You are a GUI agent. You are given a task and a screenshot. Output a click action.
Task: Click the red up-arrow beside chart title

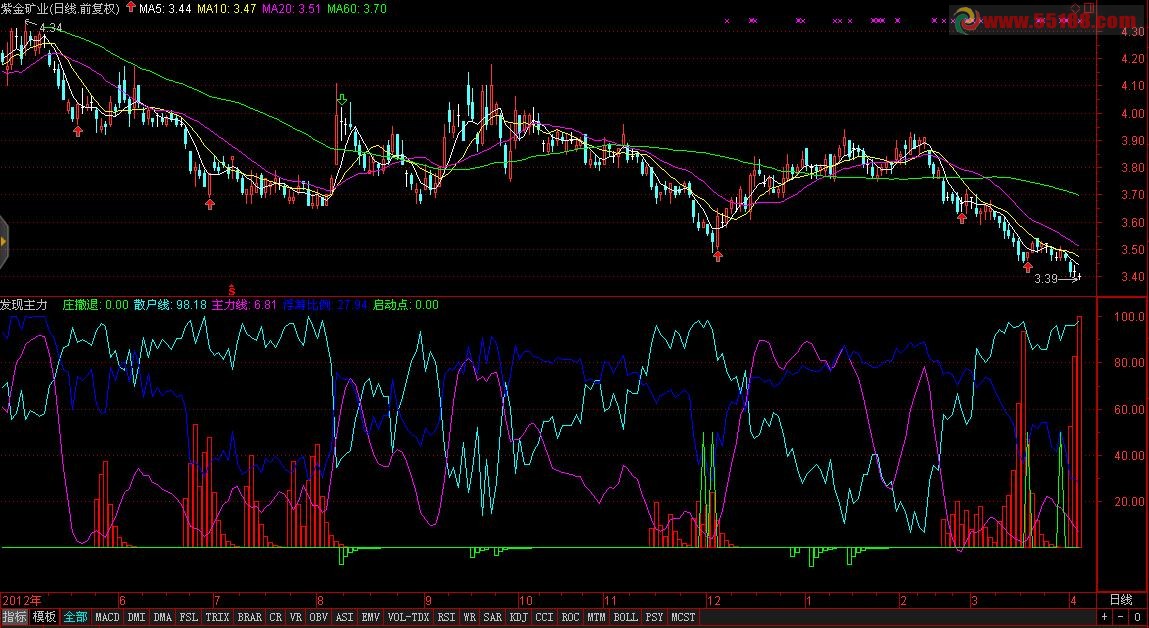click(130, 8)
